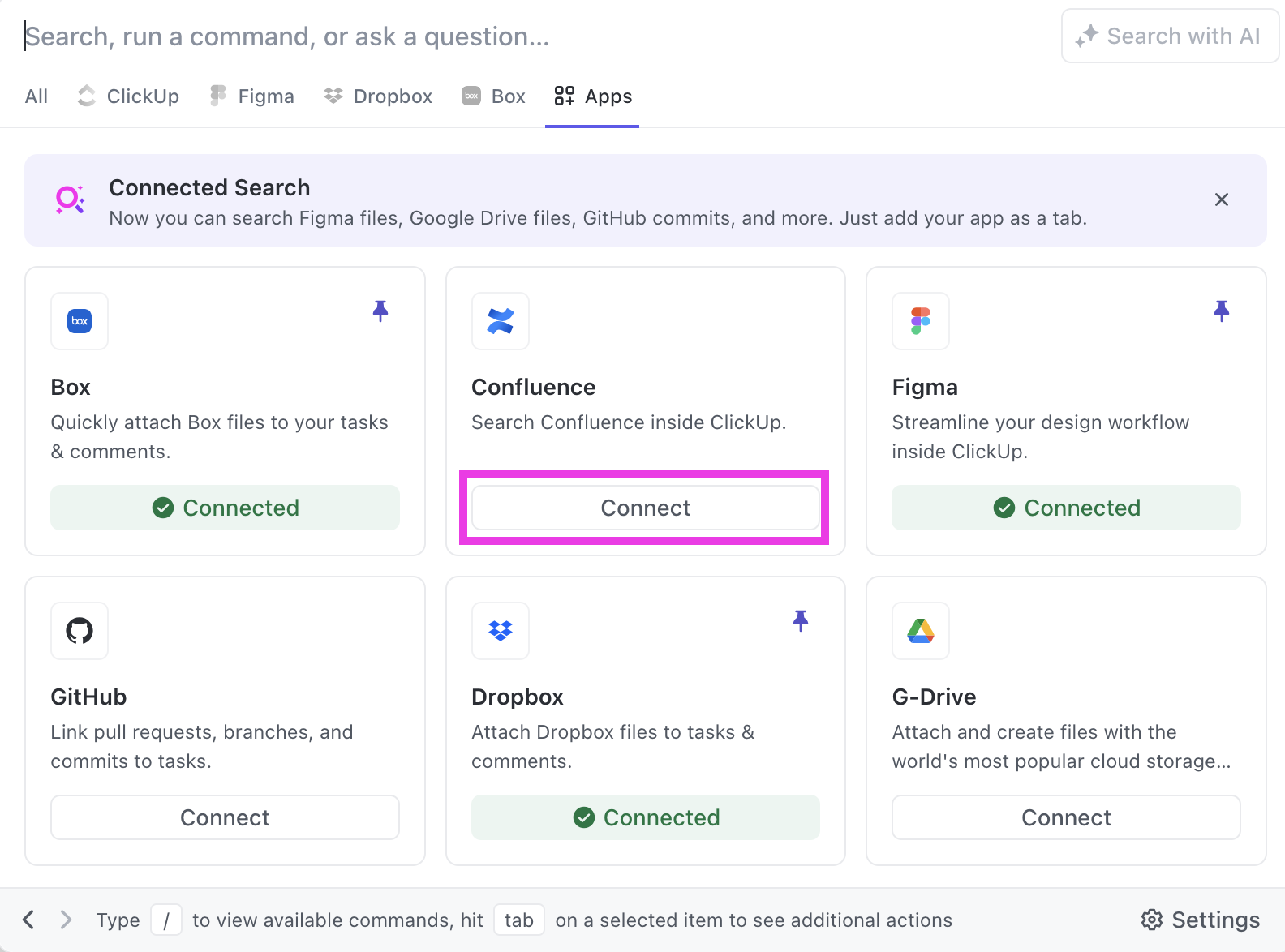
Task: Go forward with right arrow
Action: [x=66, y=920]
